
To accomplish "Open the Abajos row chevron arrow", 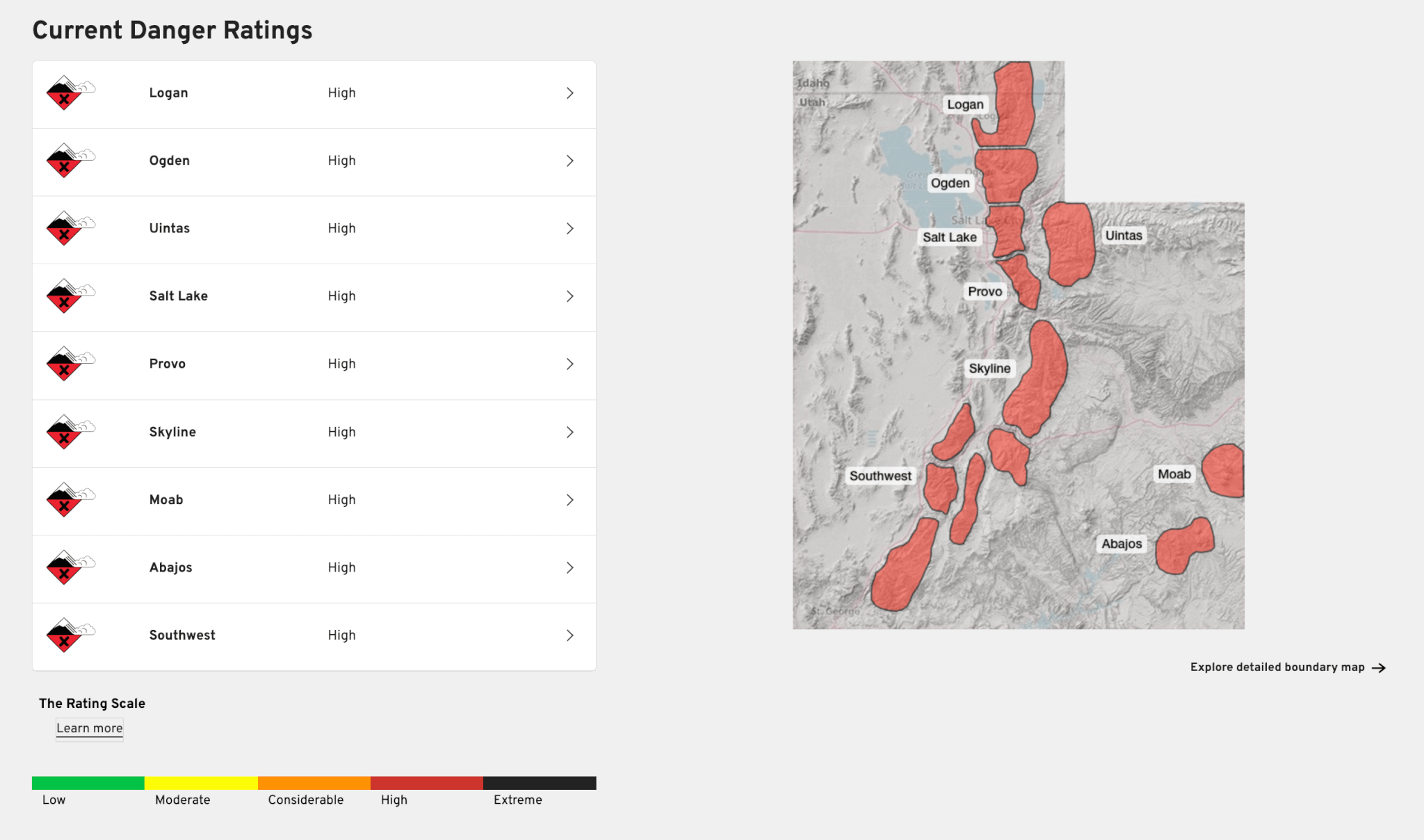I will [x=570, y=567].
